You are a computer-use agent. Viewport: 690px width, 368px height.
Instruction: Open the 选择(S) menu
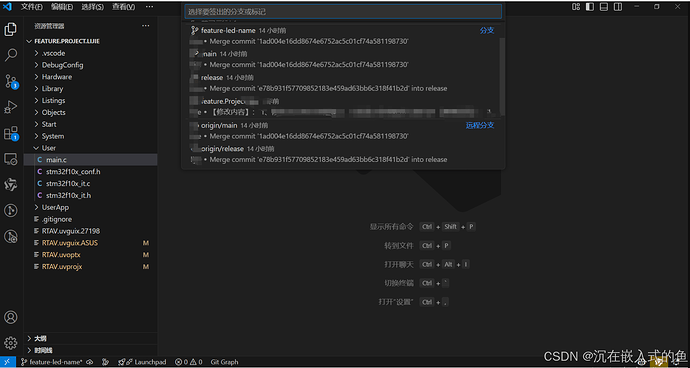pos(92,7)
